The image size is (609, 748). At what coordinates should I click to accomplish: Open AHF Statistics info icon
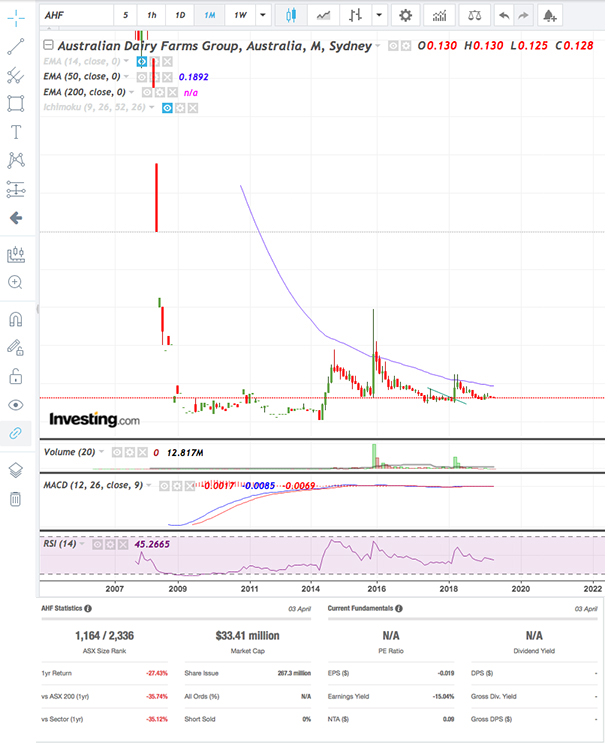[x=88, y=608]
